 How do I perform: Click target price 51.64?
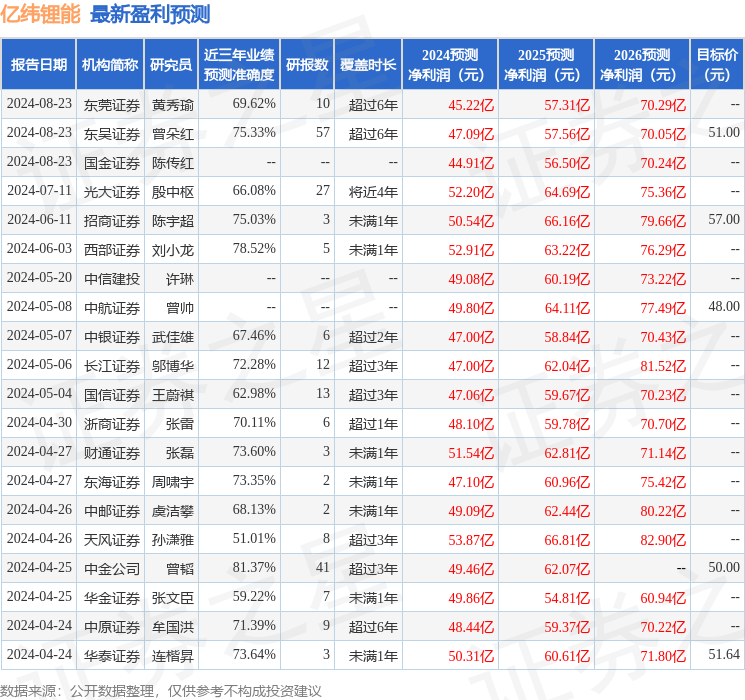tap(724, 654)
